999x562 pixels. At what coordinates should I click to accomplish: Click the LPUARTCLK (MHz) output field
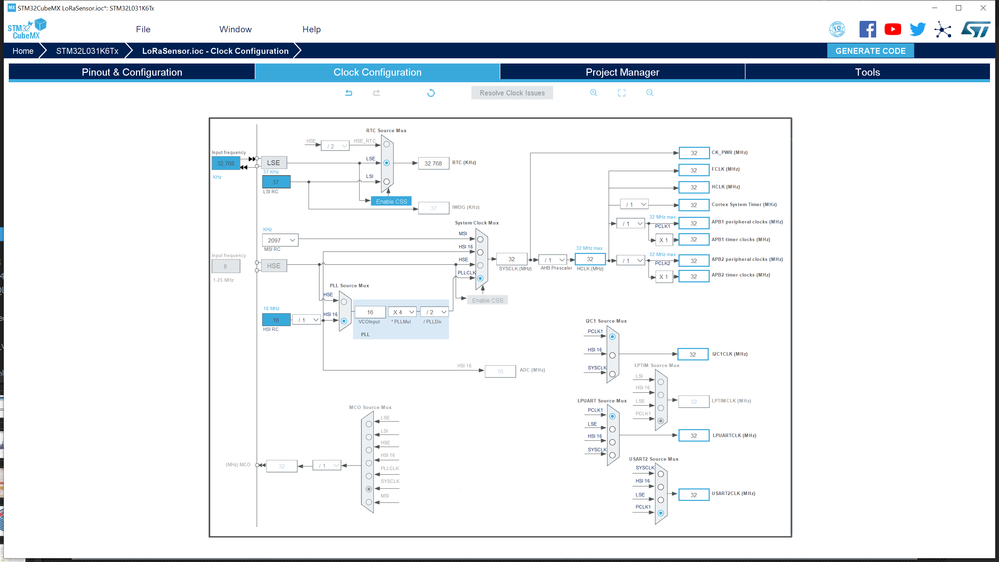pyautogui.click(x=694, y=436)
